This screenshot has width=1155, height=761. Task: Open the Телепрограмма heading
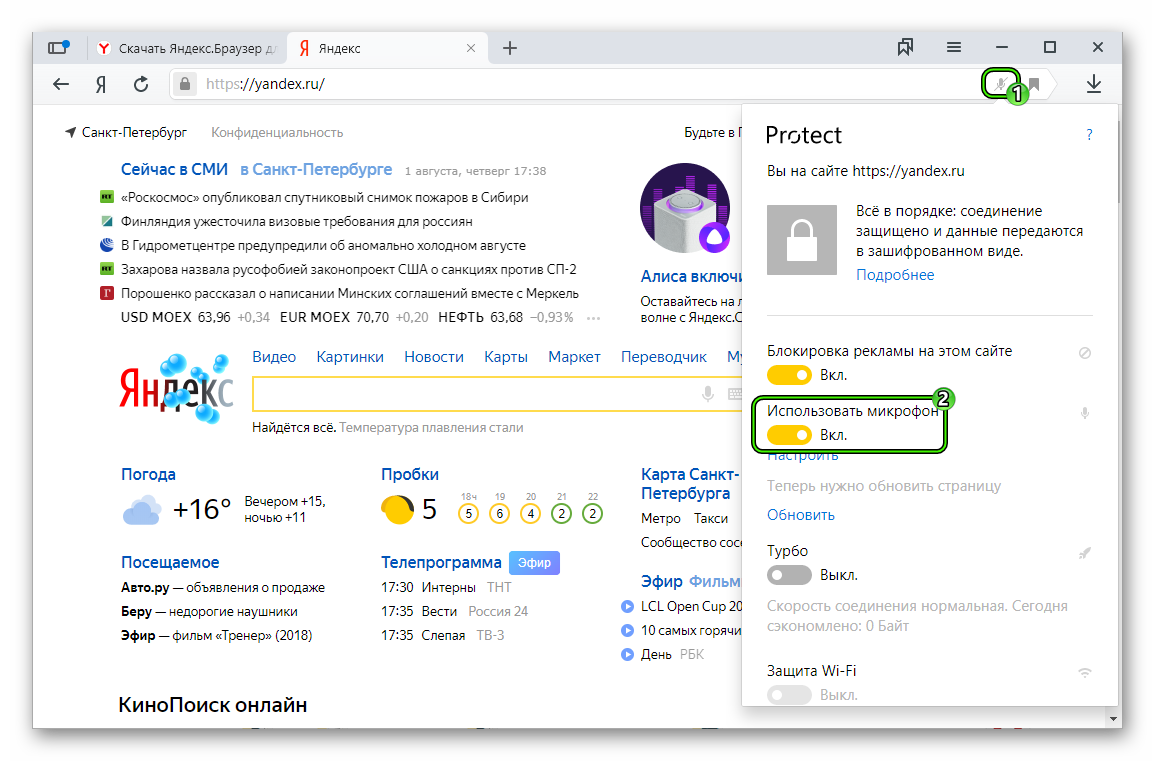440,563
